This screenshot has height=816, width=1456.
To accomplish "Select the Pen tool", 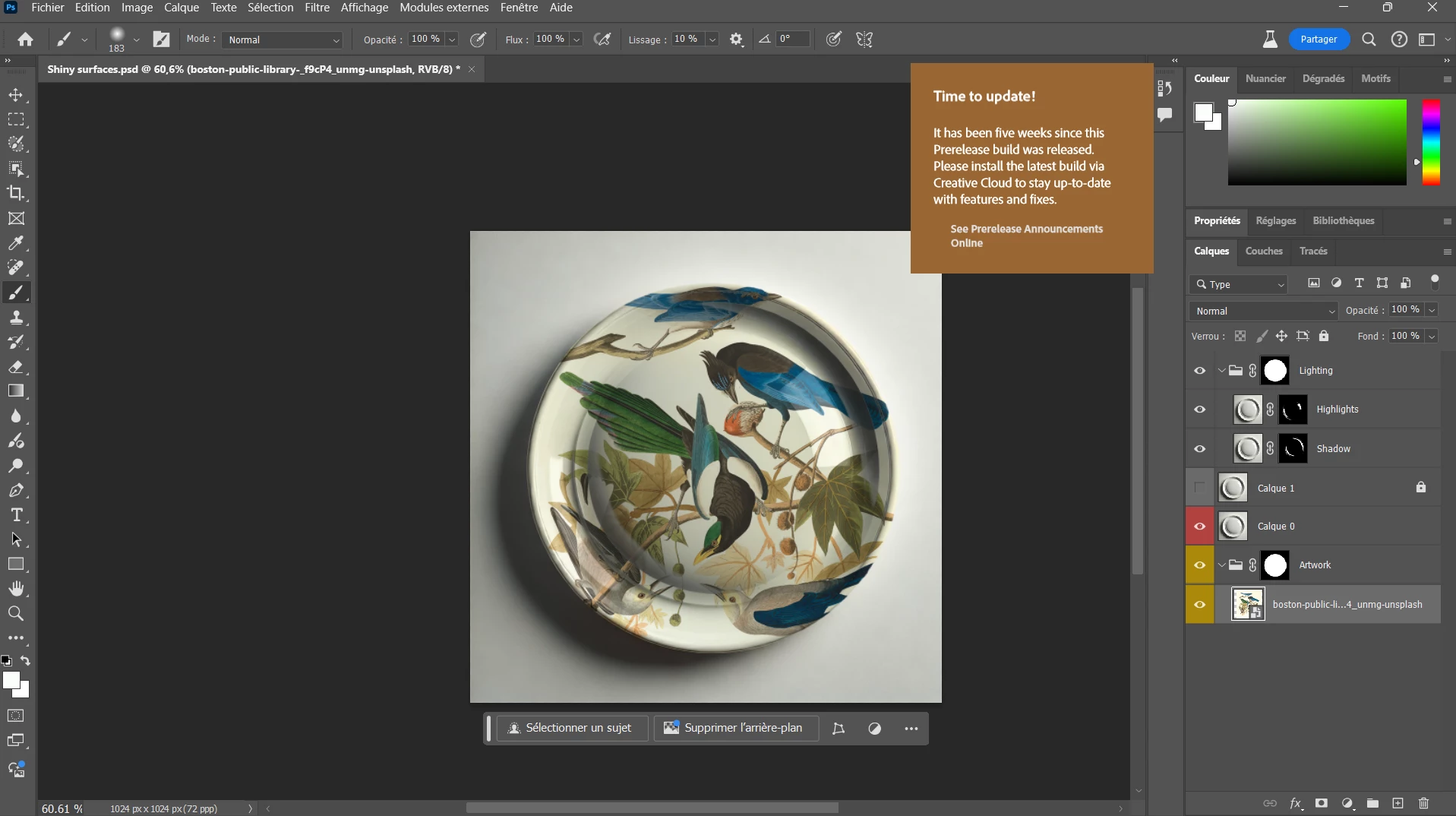I will point(16,490).
